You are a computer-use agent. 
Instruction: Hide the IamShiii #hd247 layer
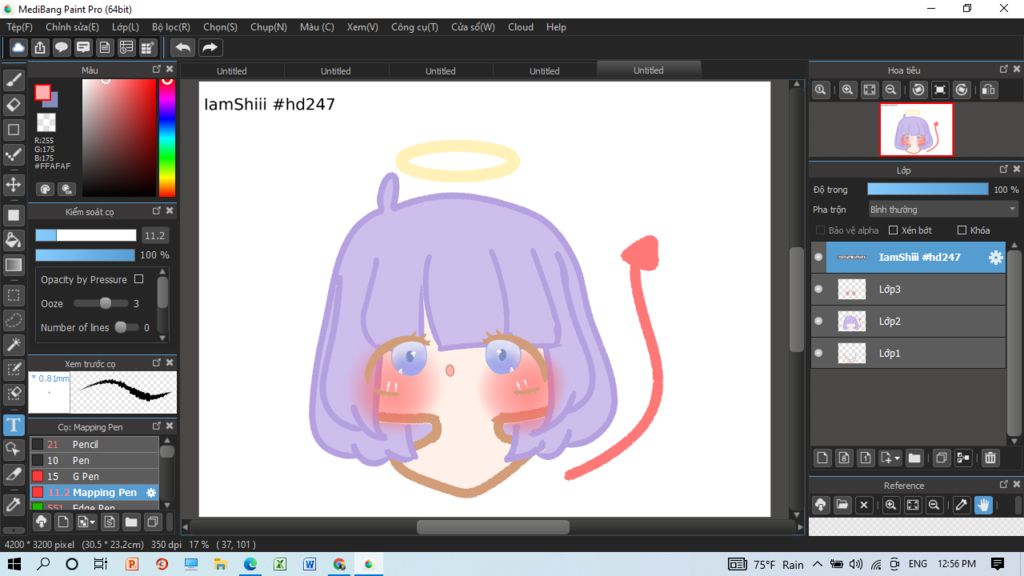[x=818, y=257]
